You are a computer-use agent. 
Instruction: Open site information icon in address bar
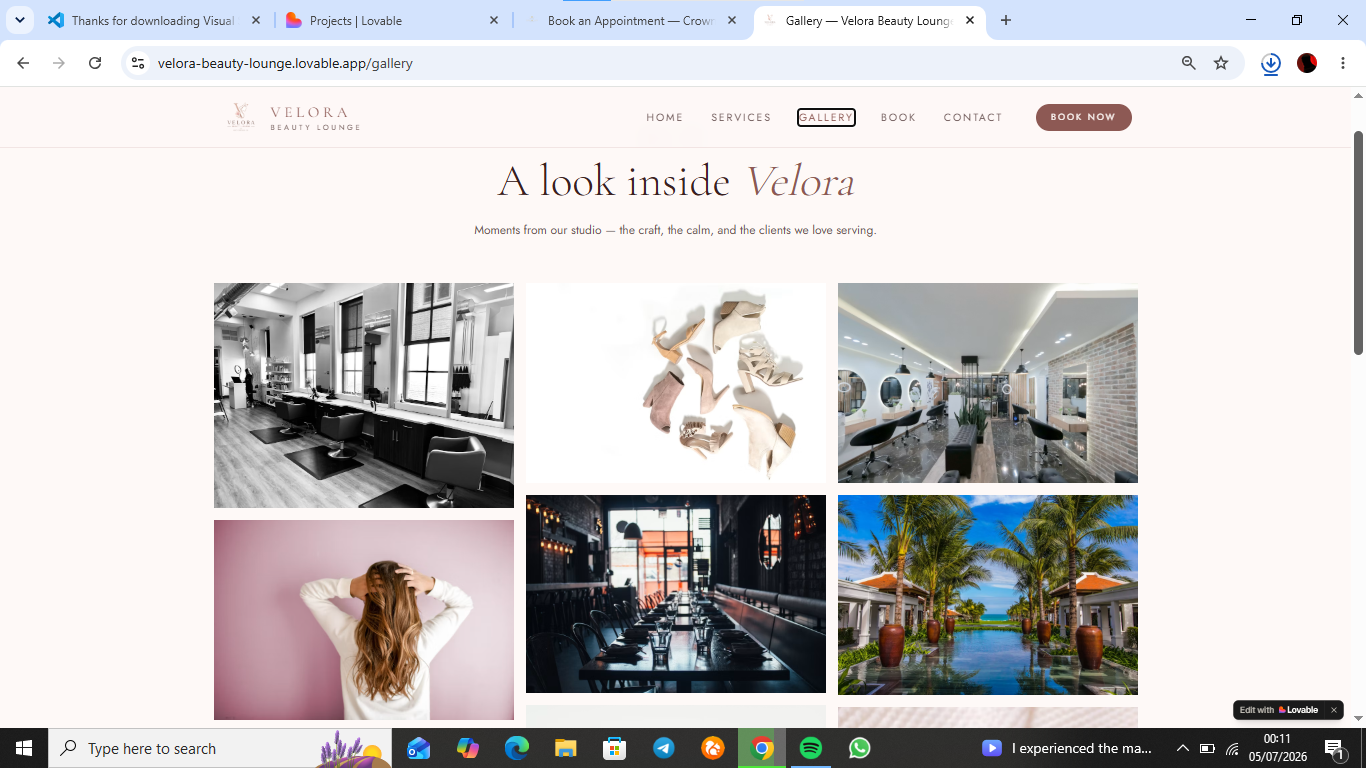point(138,63)
